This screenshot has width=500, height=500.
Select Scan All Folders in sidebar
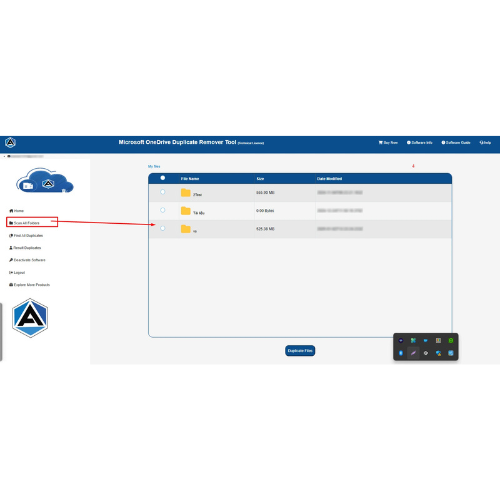24,223
